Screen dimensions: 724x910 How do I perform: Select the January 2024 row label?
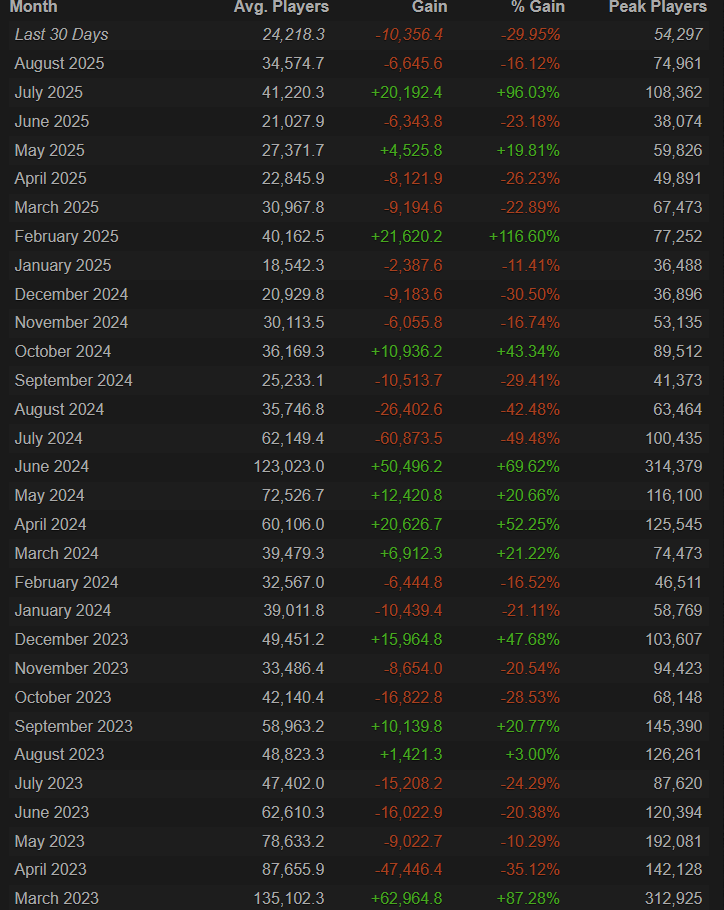[63, 610]
